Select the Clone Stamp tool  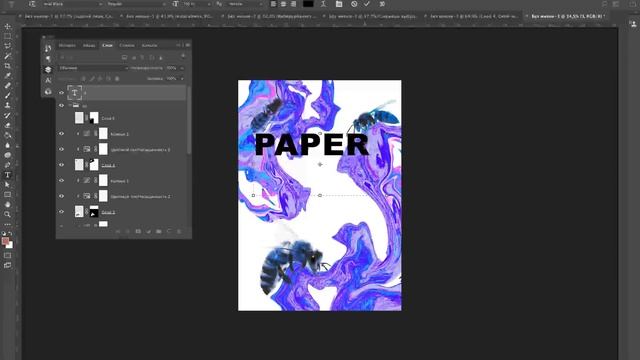[x=7, y=105]
